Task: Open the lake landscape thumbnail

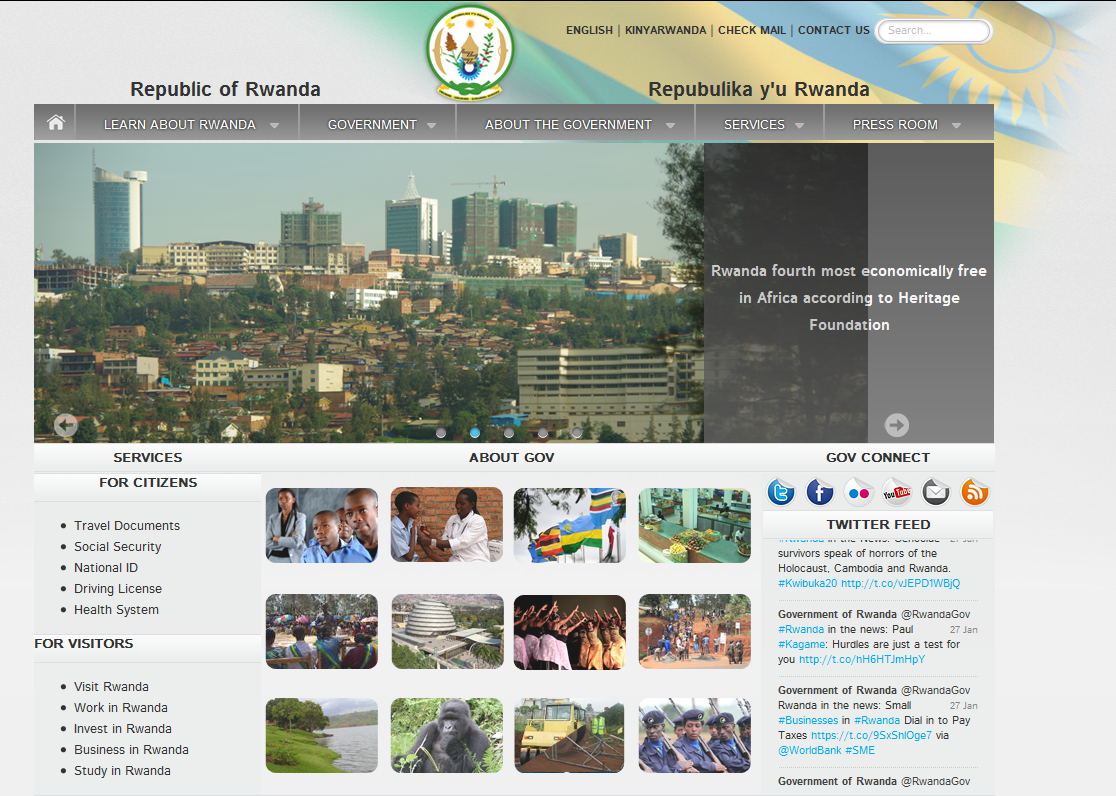Action: (322, 735)
